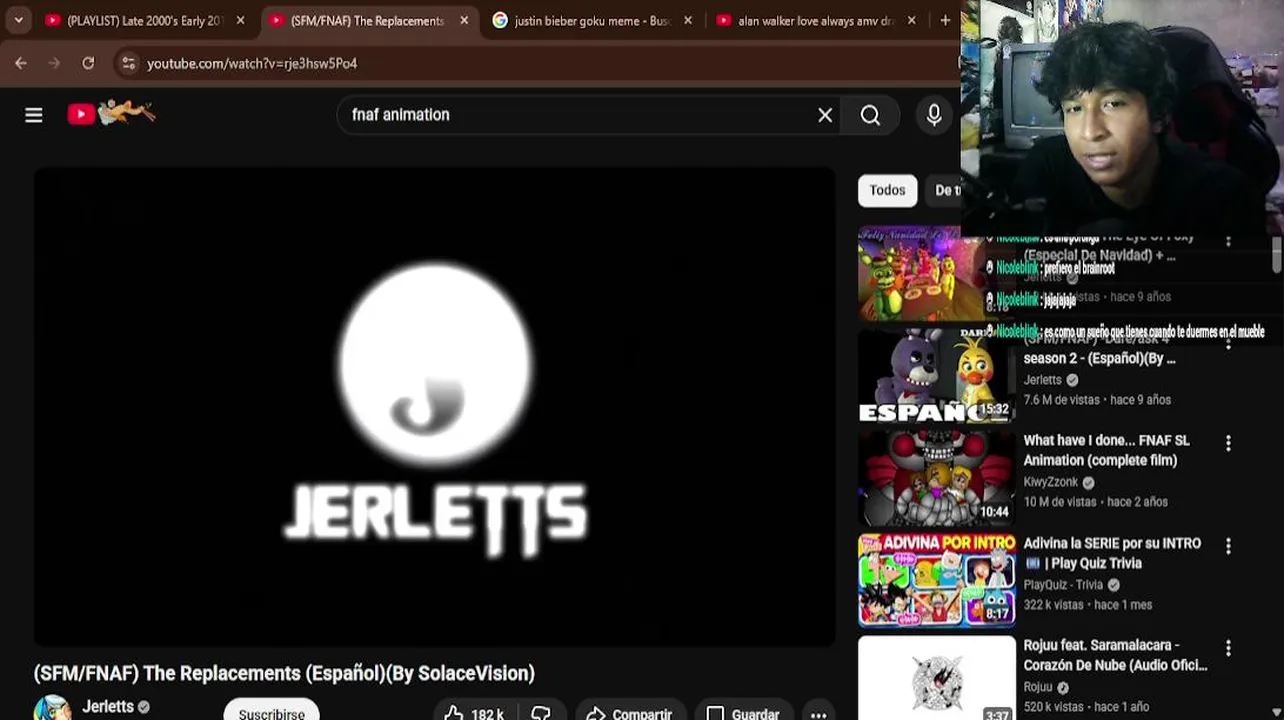The height and width of the screenshot is (720, 1284).
Task: Open the Jerletts channel name link
Action: pyautogui.click(x=108, y=706)
